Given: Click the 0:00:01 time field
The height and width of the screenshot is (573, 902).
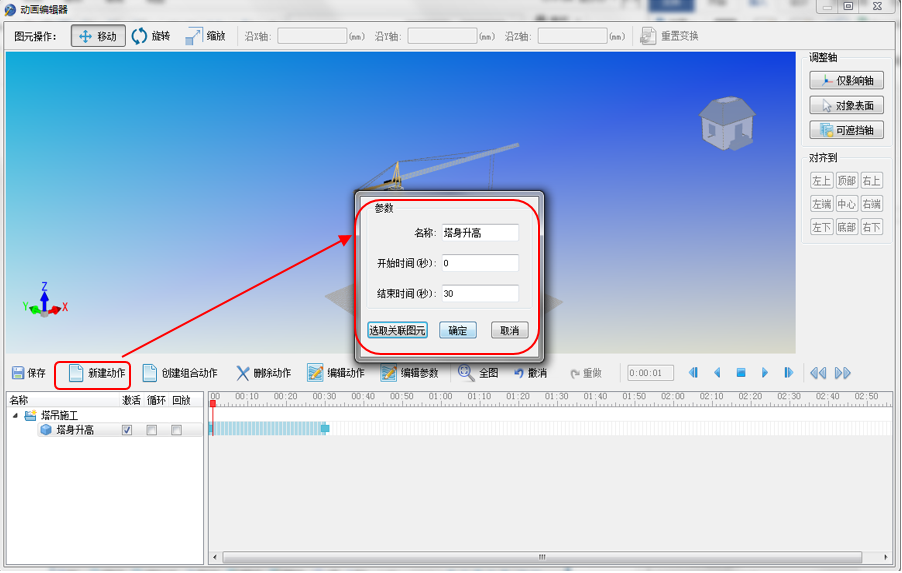Looking at the screenshot, I should (650, 373).
